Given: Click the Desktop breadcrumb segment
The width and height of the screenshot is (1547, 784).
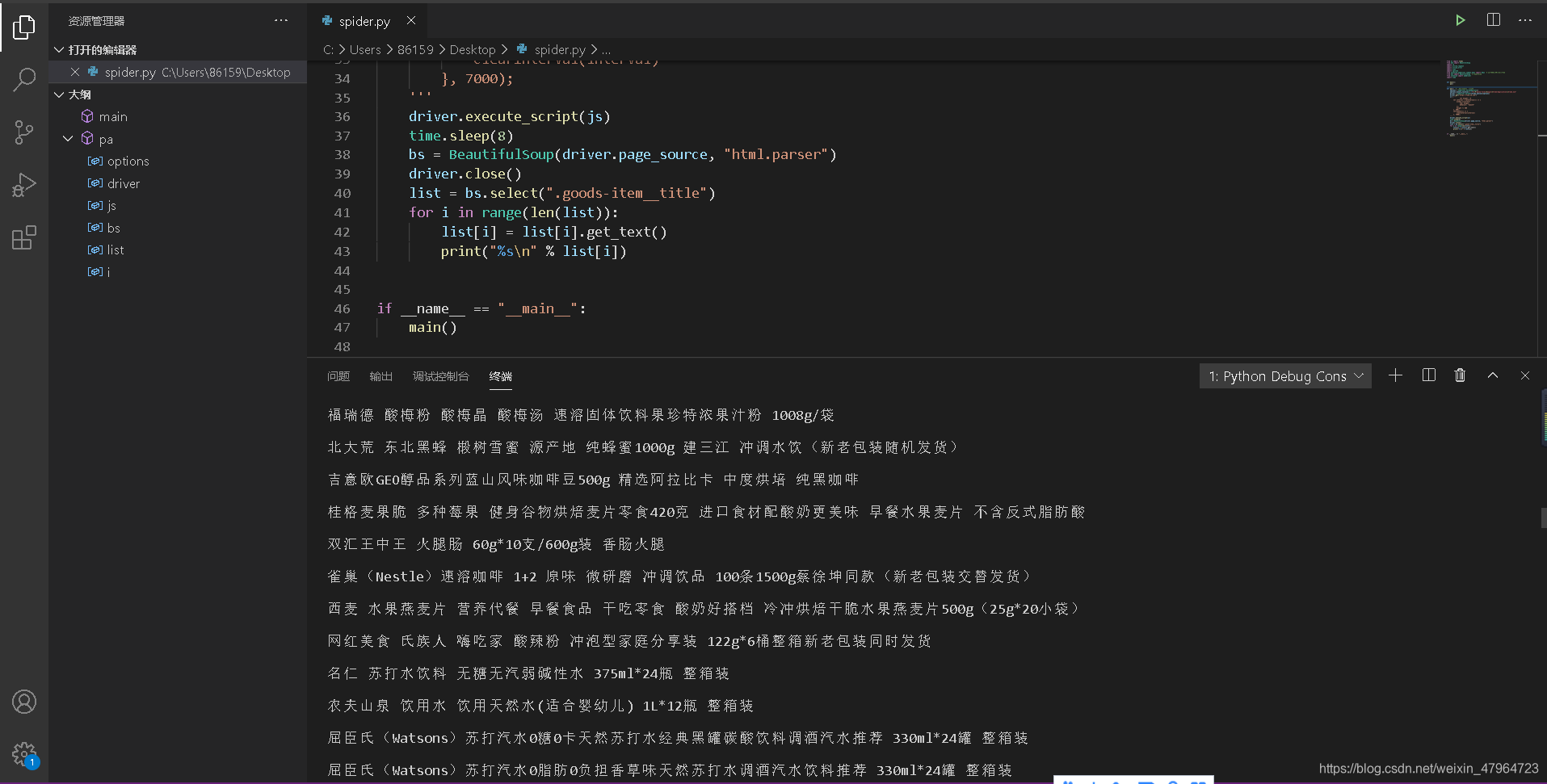Looking at the screenshot, I should tap(473, 50).
